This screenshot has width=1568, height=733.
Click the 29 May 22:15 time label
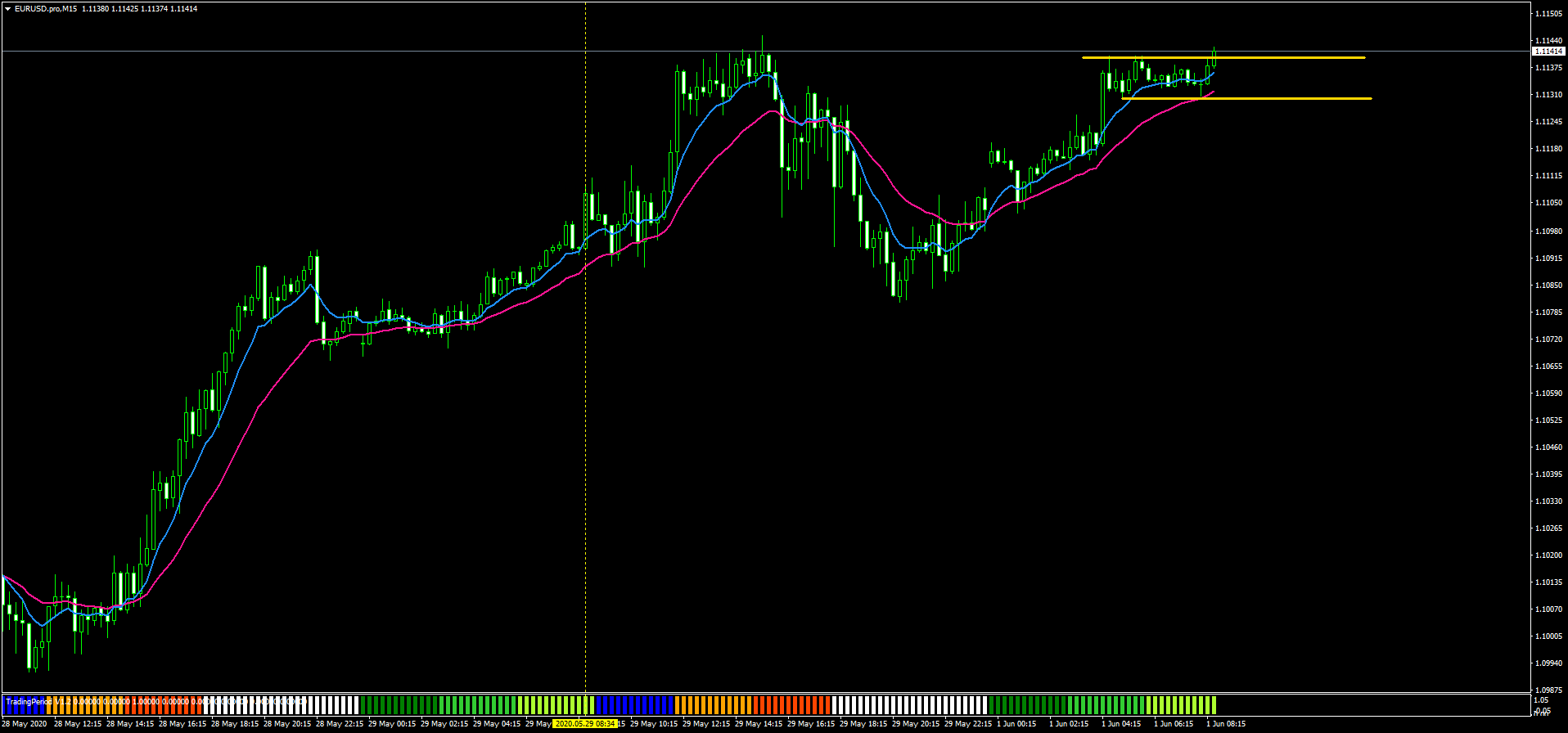point(968,724)
